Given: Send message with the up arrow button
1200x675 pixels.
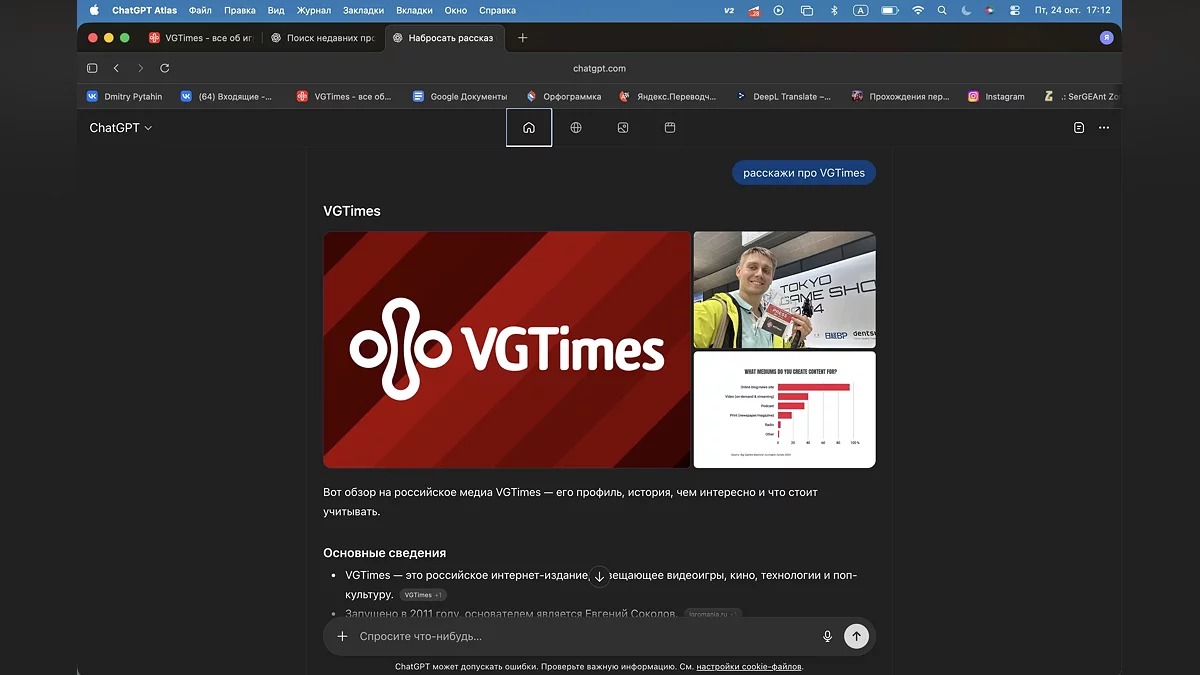Looking at the screenshot, I should point(856,636).
